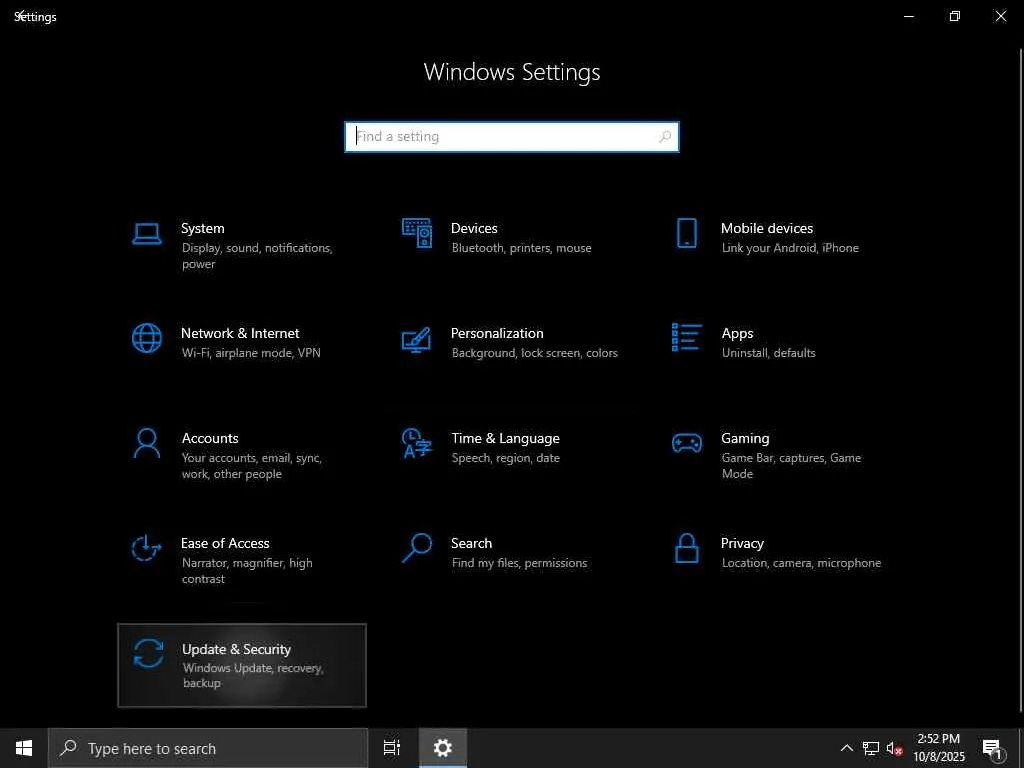The image size is (1024, 768).
Task: Click 'Uninstall, defaults' description
Action: (769, 353)
